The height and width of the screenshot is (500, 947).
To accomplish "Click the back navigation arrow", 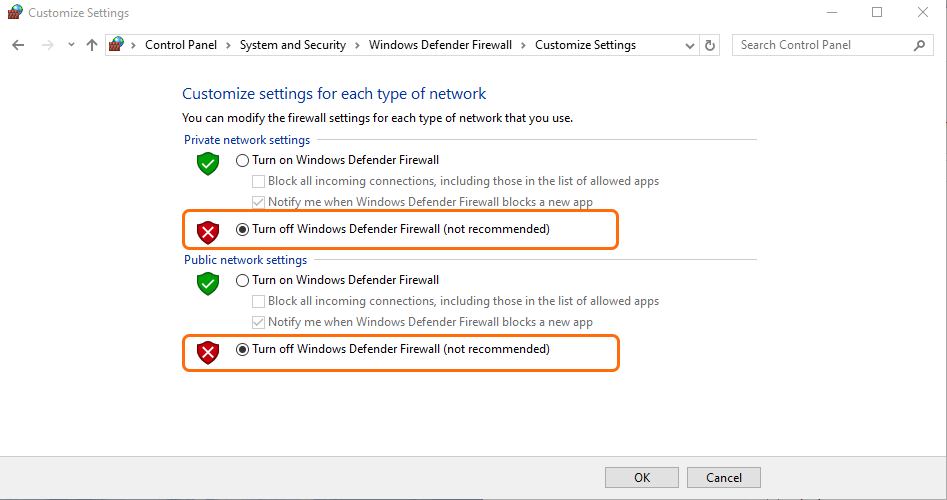I will click(18, 45).
